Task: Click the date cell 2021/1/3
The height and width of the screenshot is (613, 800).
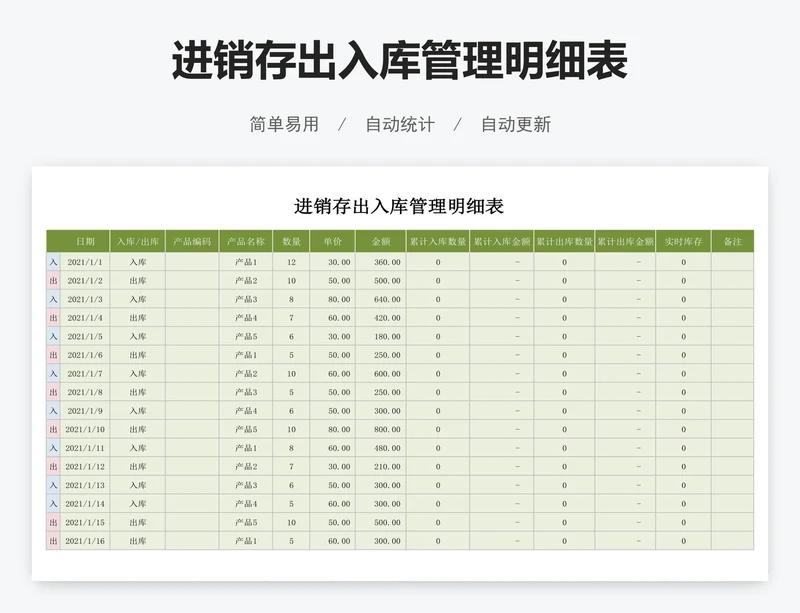Action: click(85, 300)
